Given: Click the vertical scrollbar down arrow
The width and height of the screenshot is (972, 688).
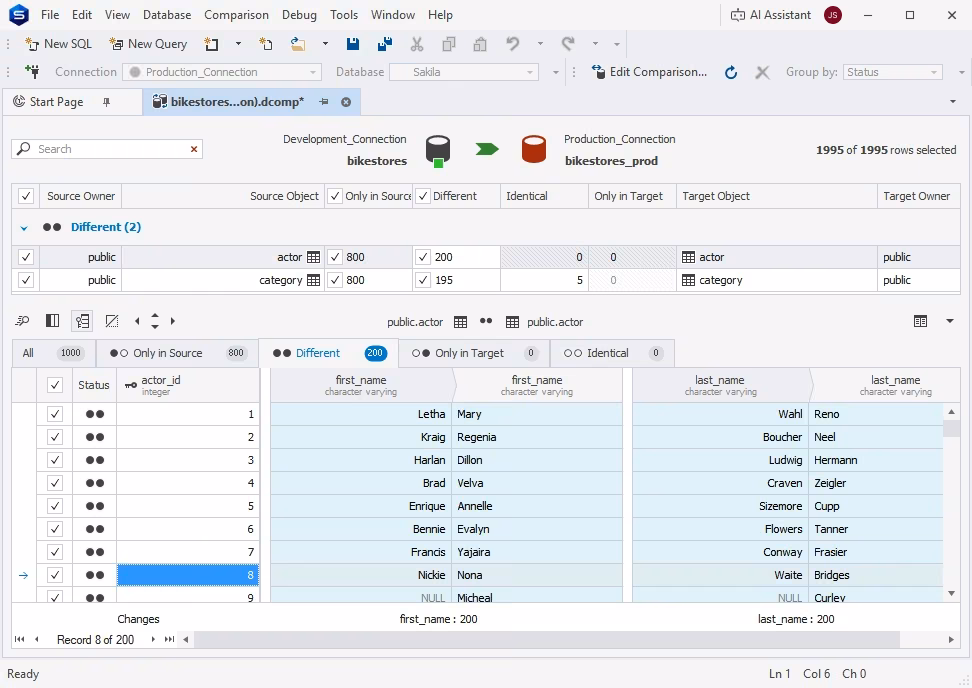Looking at the screenshot, I should click(952, 594).
